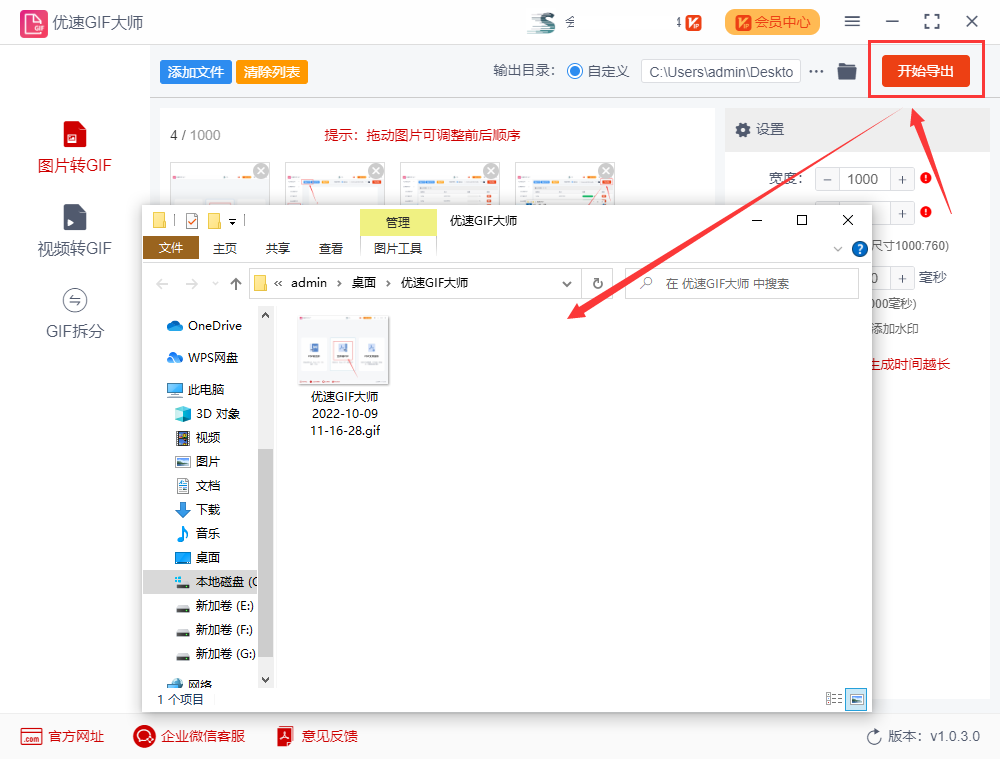Select 新加卷 (E:) drive
The image size is (1000, 760).
pyautogui.click(x=214, y=606)
